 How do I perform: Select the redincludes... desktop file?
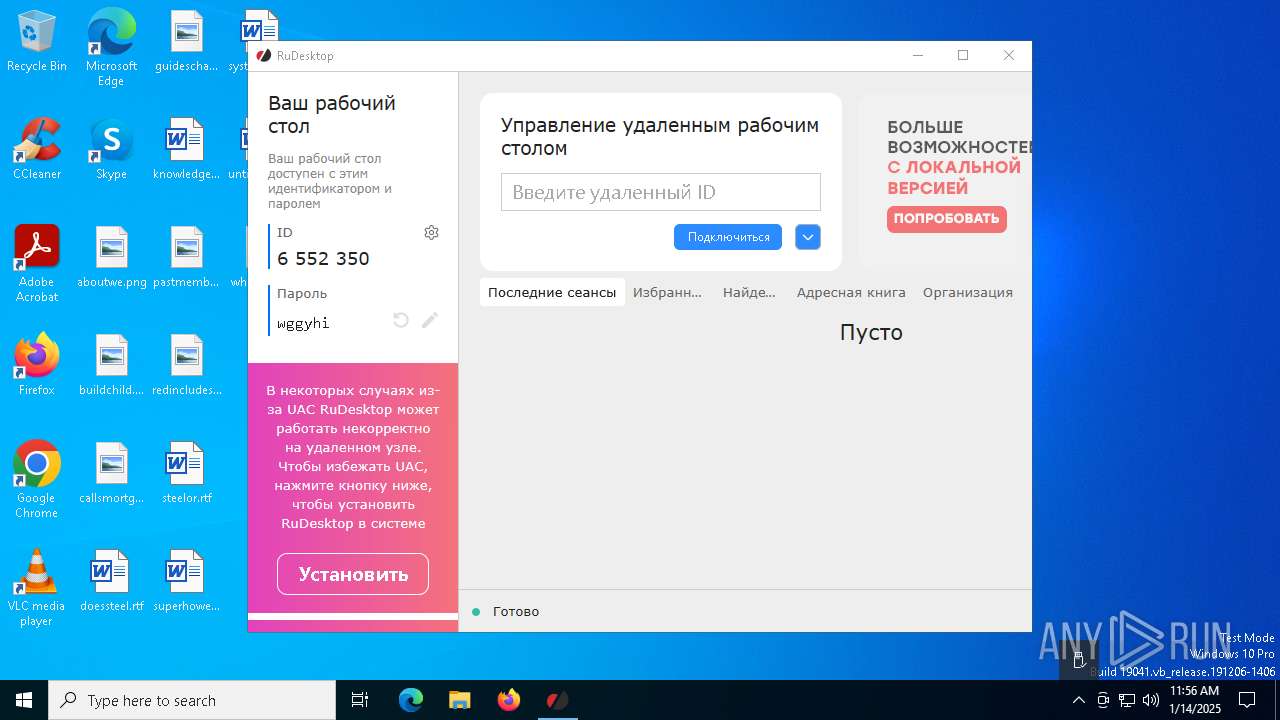click(186, 365)
